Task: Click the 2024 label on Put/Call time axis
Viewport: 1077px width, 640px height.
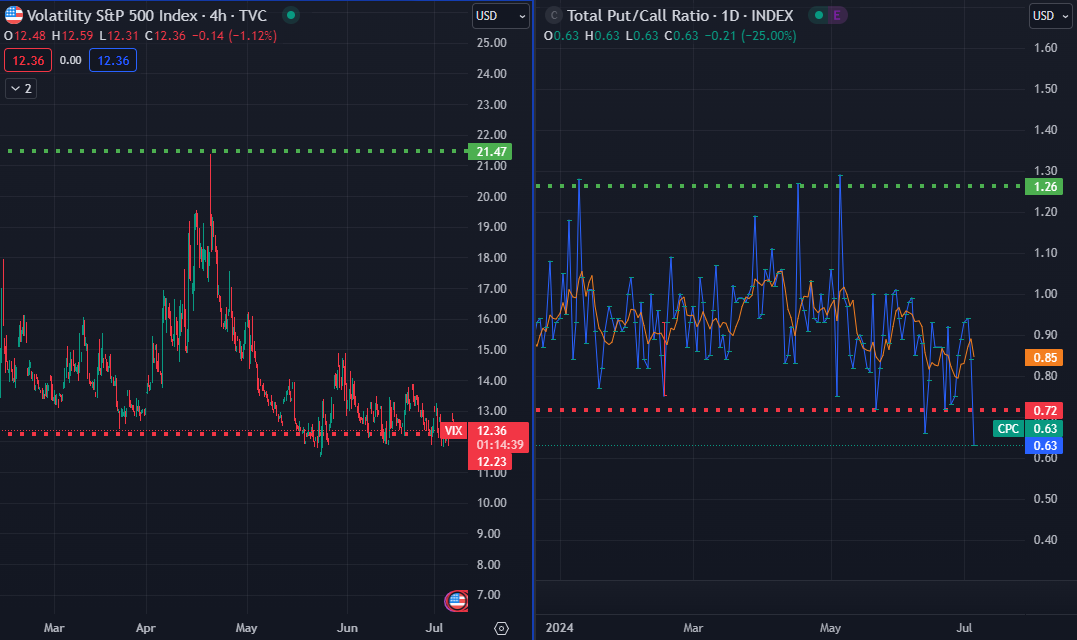Action: pyautogui.click(x=559, y=628)
